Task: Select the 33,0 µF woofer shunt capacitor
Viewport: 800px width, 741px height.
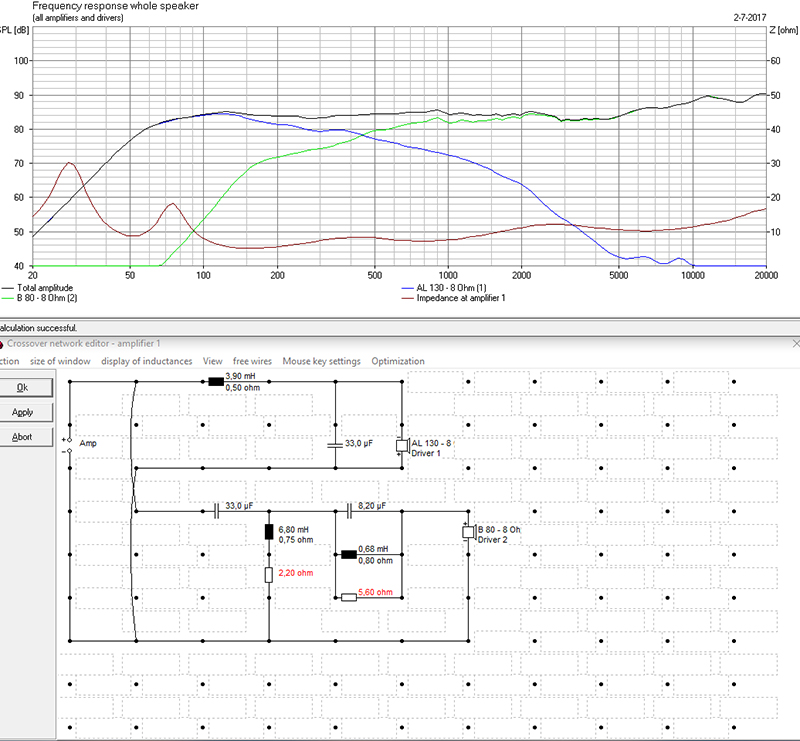Action: click(x=335, y=446)
